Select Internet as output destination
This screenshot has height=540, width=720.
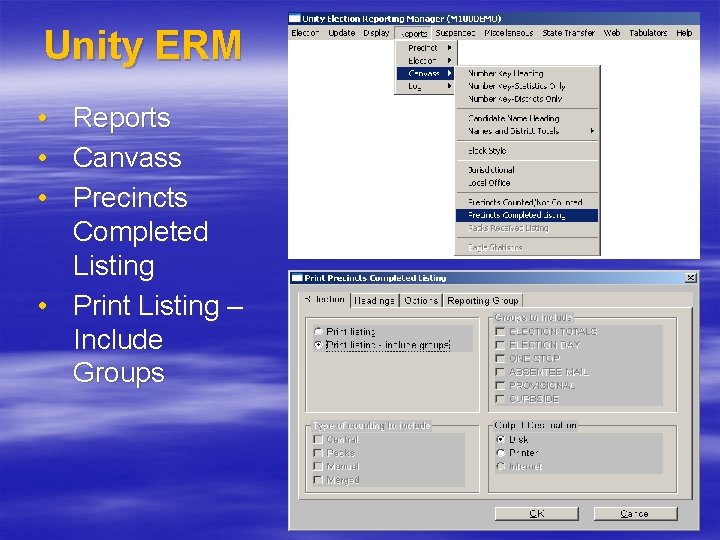tap(501, 466)
